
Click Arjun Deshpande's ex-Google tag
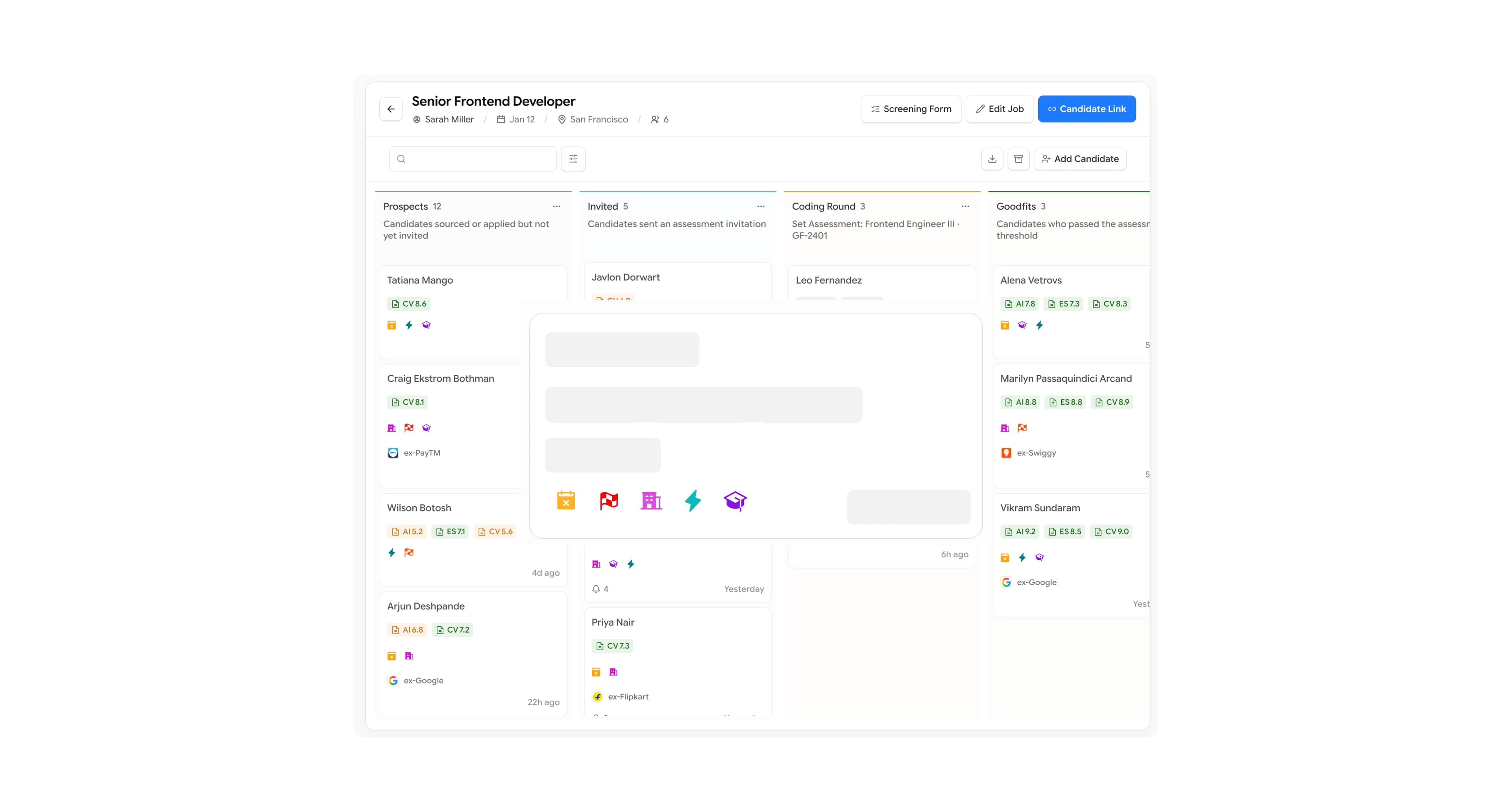[x=416, y=681]
